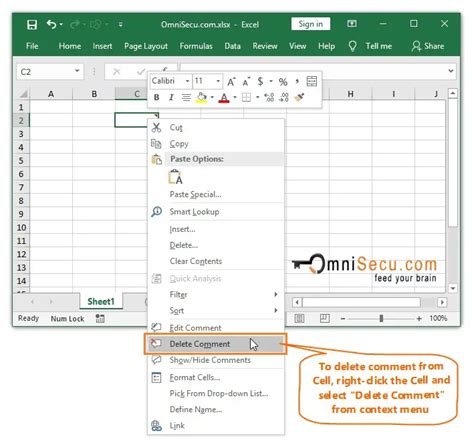Select Define Name... menu item

216,410
